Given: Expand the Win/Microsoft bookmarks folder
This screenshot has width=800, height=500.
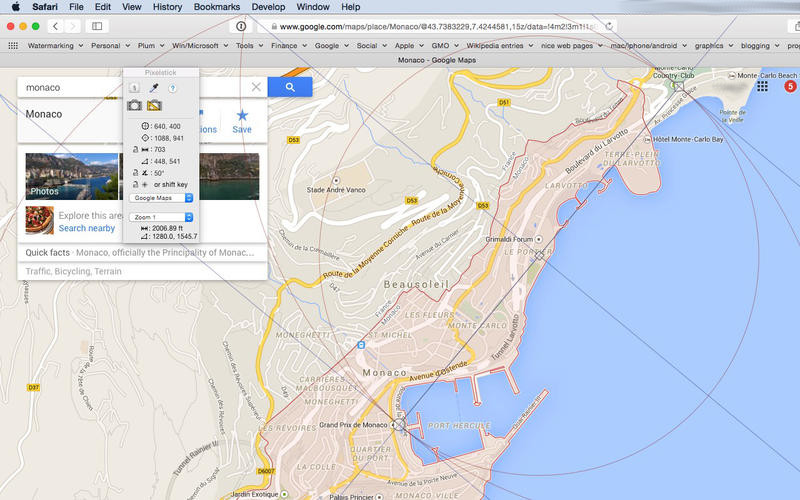Looking at the screenshot, I should coord(200,45).
